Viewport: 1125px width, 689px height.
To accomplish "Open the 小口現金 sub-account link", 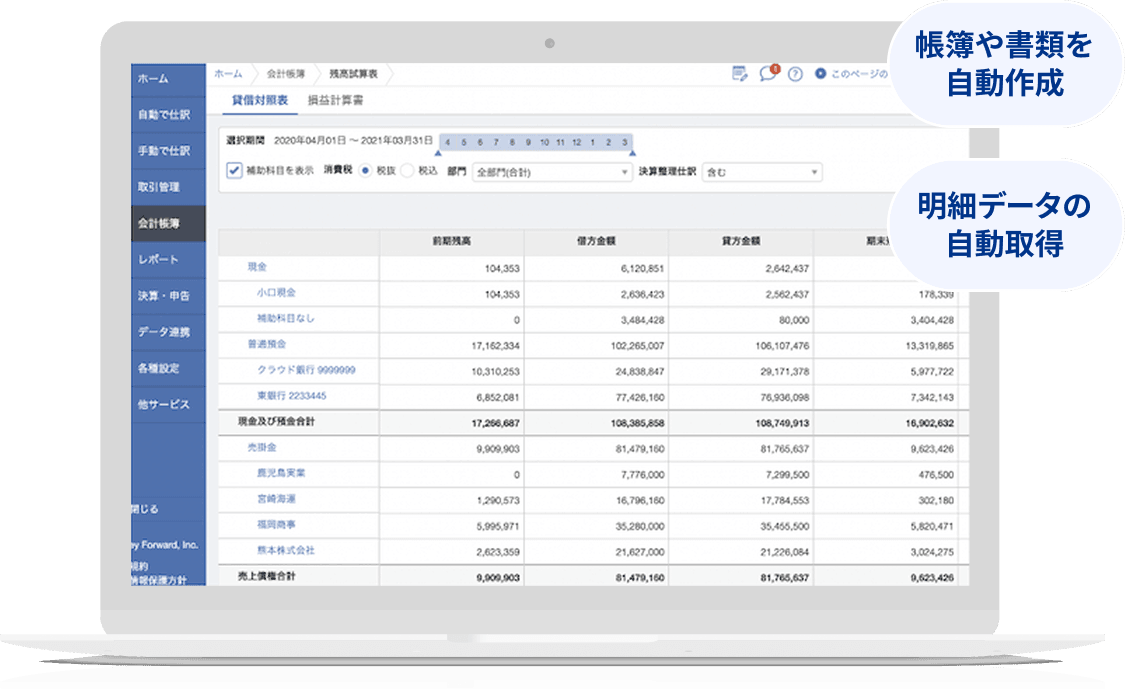I will point(276,293).
